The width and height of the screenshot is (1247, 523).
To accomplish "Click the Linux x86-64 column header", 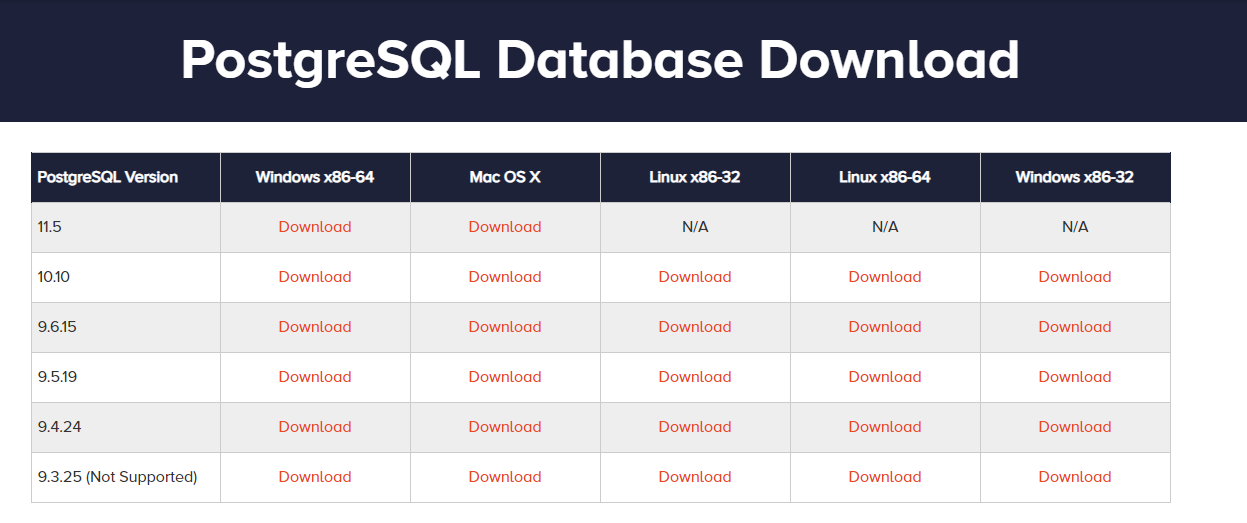I will 885,177.
